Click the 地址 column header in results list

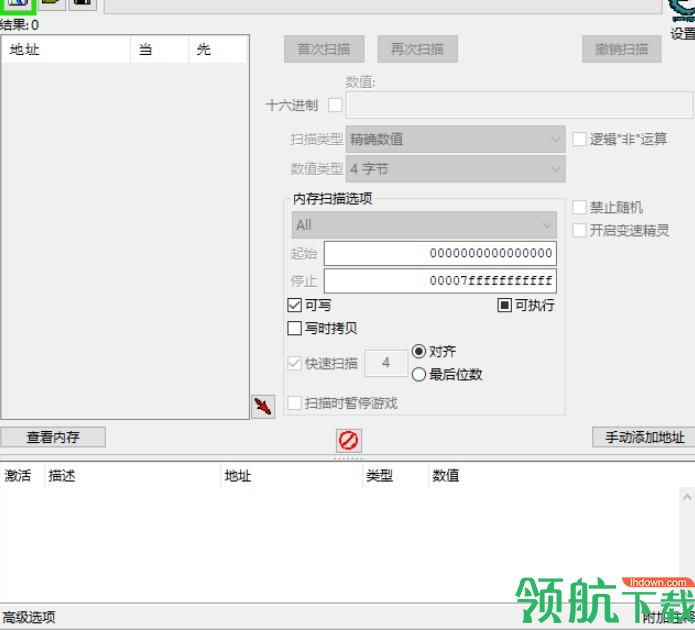(66, 49)
